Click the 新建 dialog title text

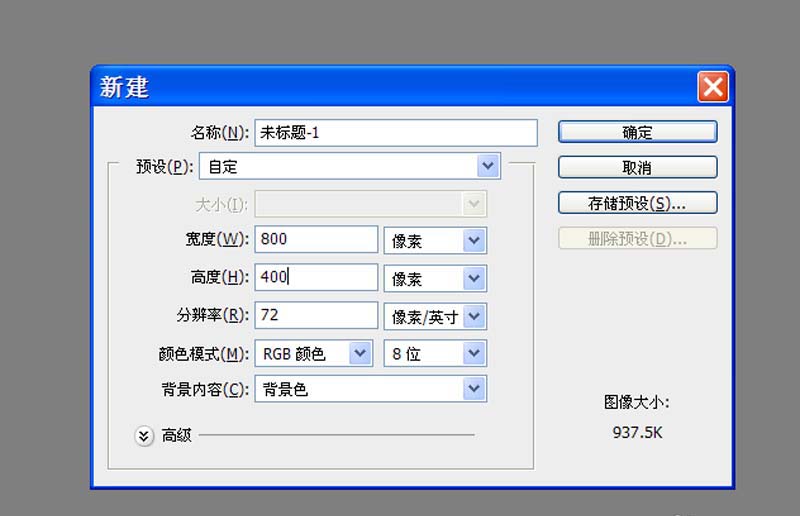pyautogui.click(x=124, y=87)
